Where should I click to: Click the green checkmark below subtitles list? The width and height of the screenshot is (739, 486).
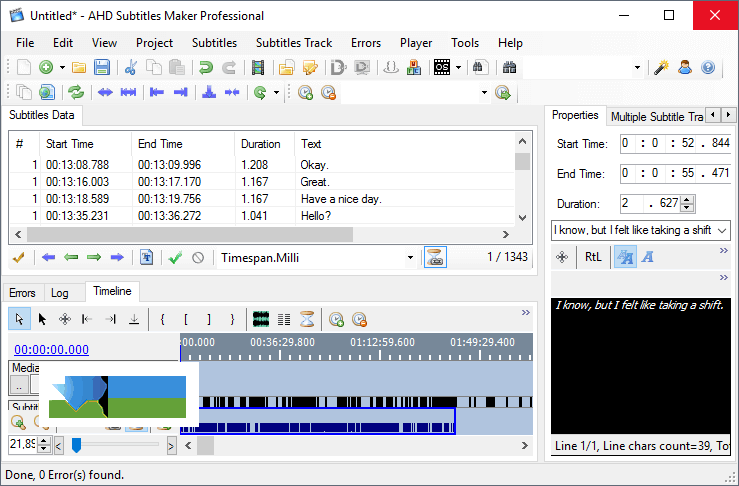tap(175, 258)
